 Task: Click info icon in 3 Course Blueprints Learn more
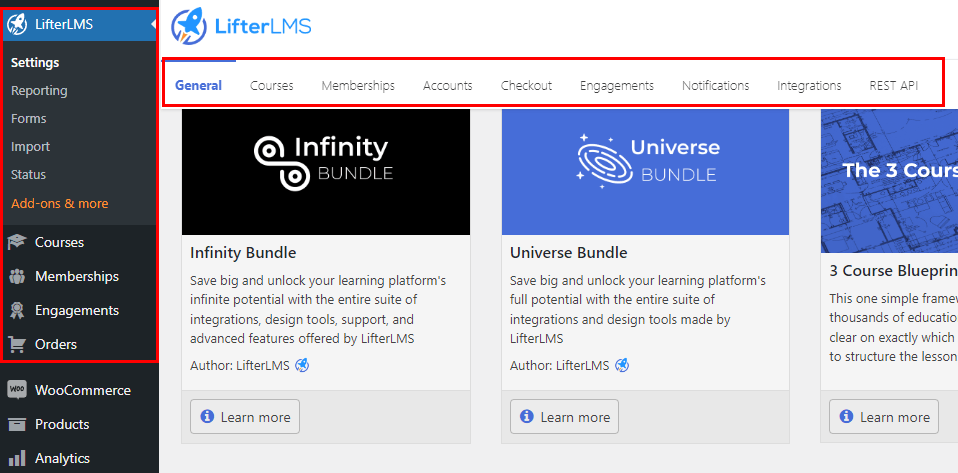pyautogui.click(x=847, y=416)
